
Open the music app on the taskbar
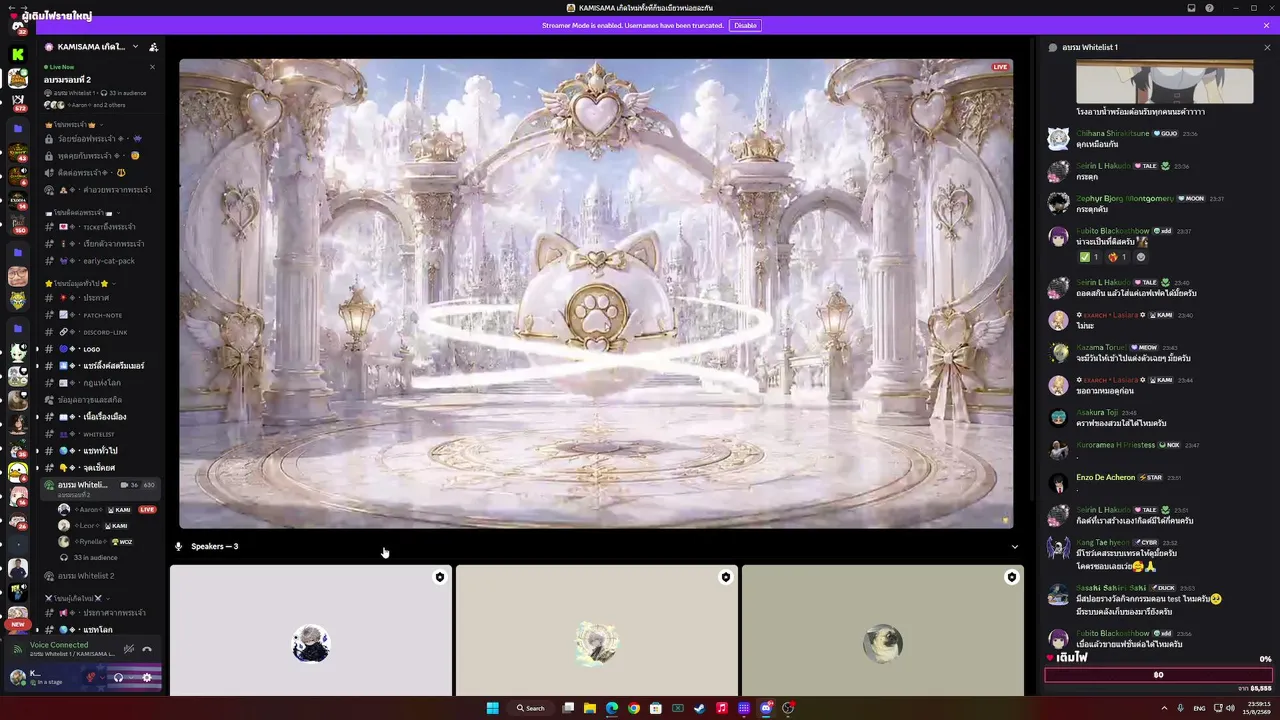coord(722,708)
